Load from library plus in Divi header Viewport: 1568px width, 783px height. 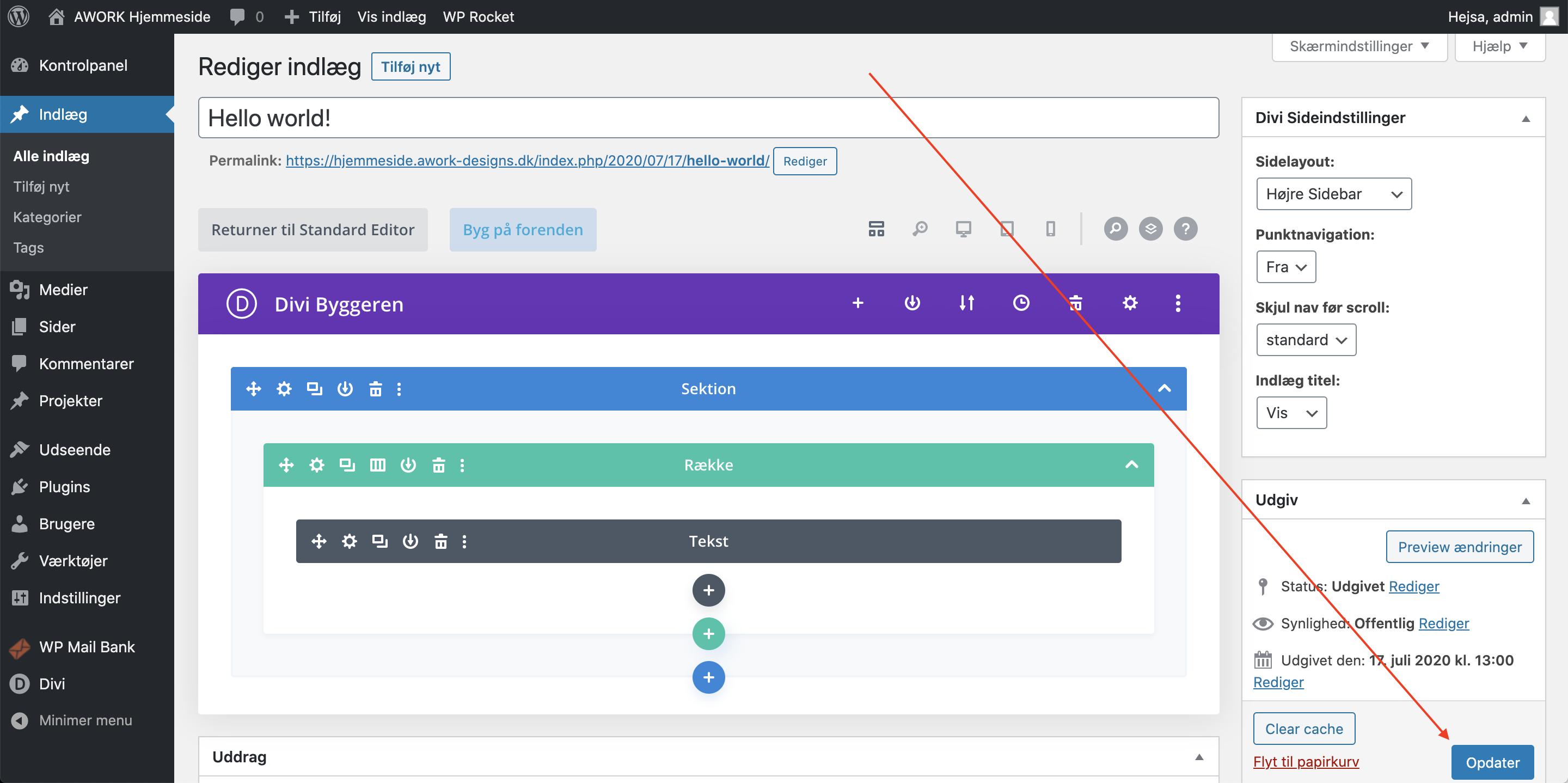(x=857, y=303)
